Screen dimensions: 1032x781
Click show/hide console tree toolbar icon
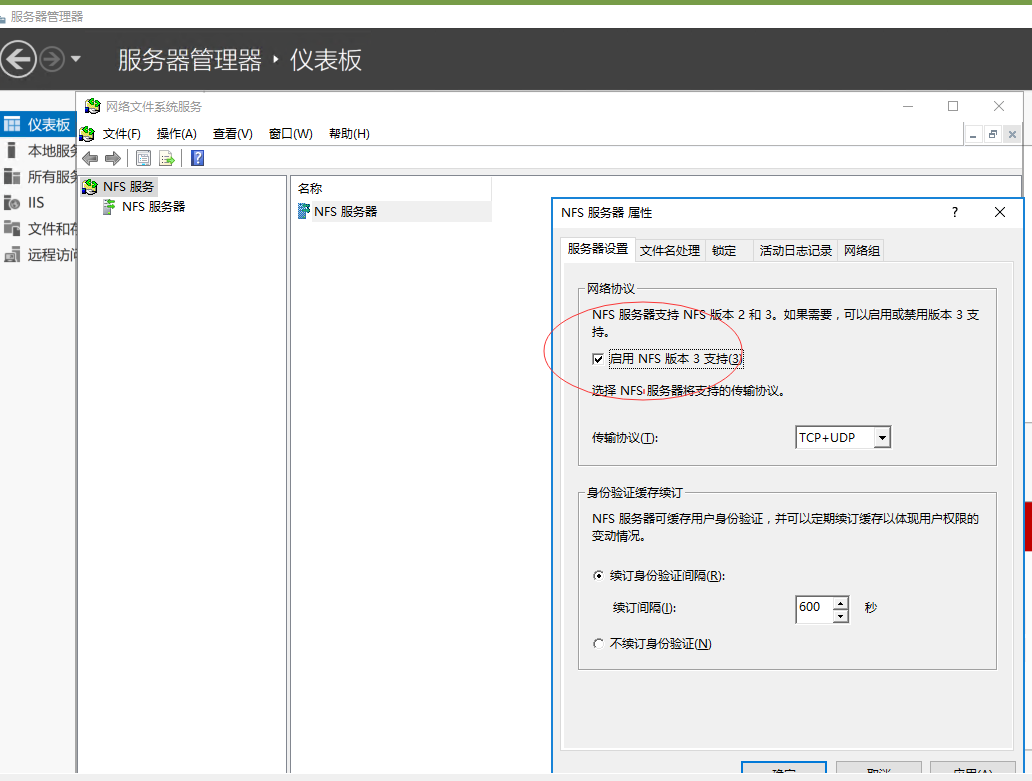[143, 158]
